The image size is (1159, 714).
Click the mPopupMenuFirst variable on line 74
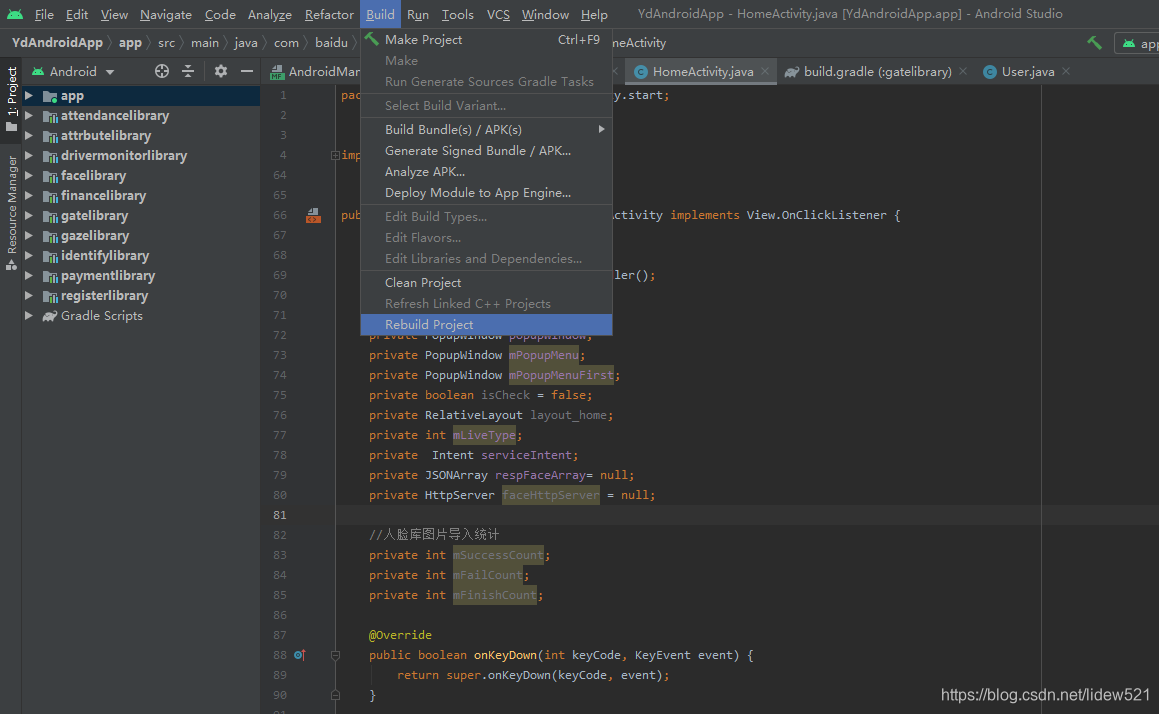(561, 375)
